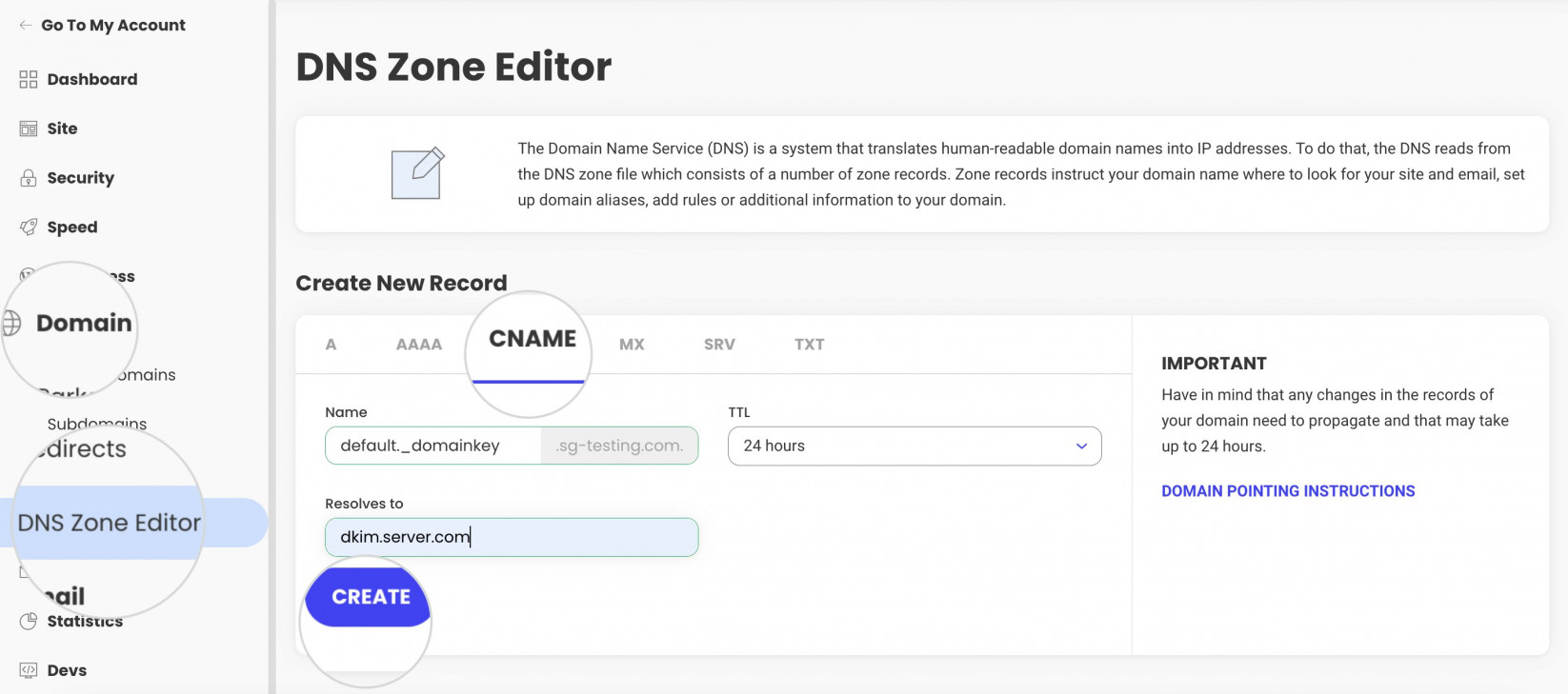Switch to the TXT record tab
The width and height of the screenshot is (1568, 694).
tap(810, 345)
